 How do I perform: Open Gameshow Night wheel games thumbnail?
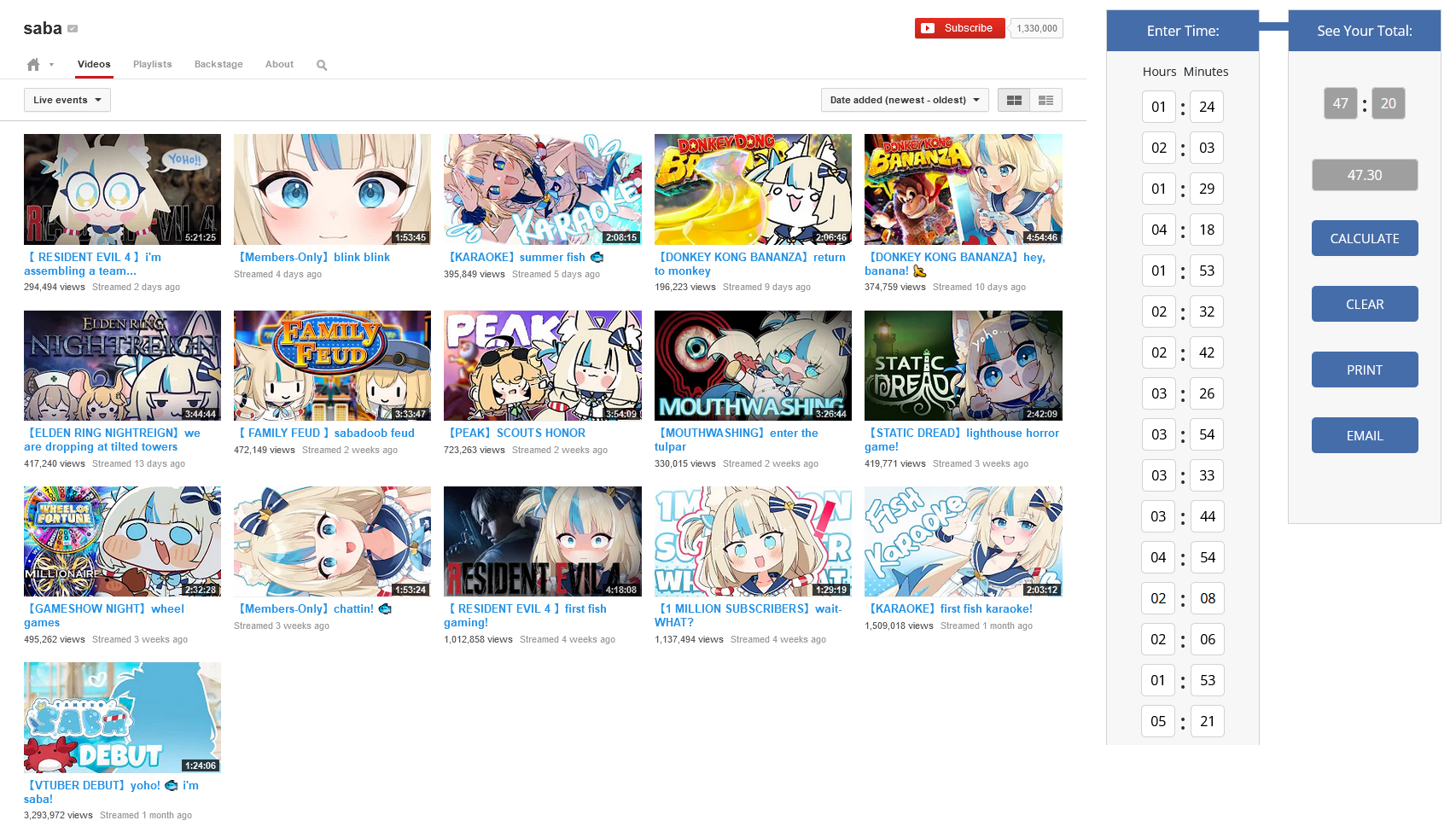coord(122,541)
